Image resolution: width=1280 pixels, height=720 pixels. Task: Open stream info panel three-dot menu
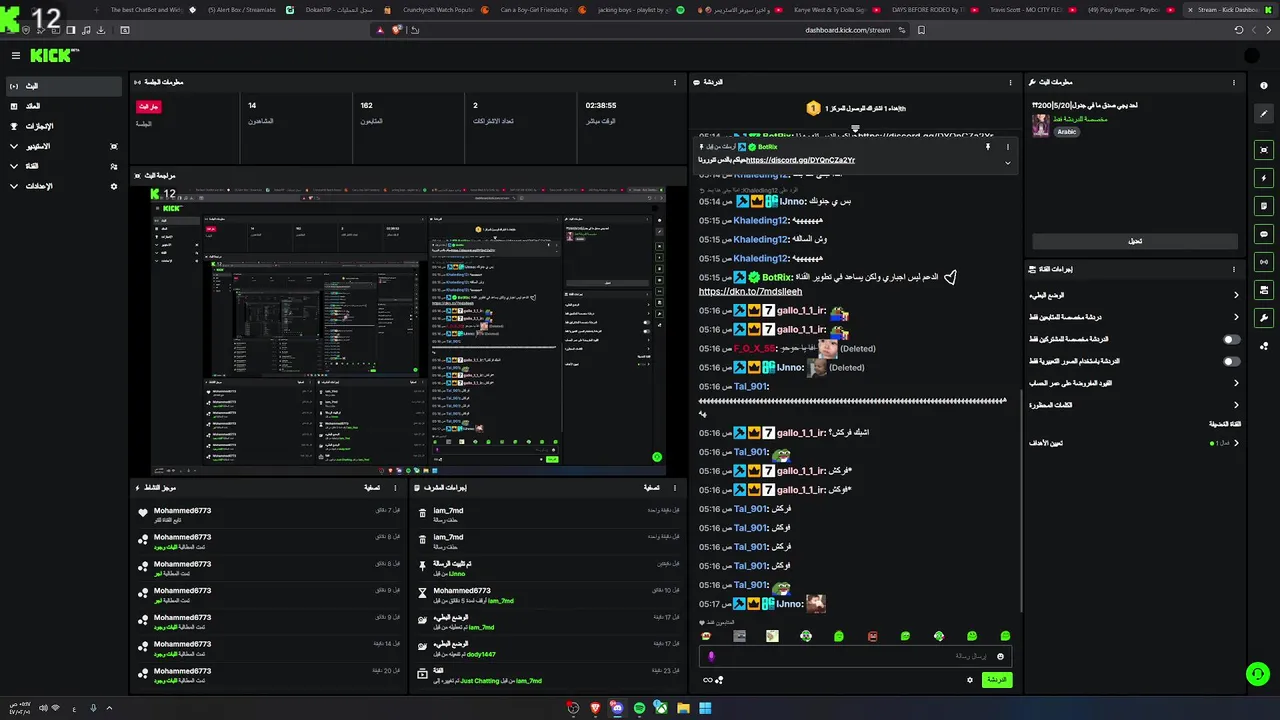point(1234,82)
